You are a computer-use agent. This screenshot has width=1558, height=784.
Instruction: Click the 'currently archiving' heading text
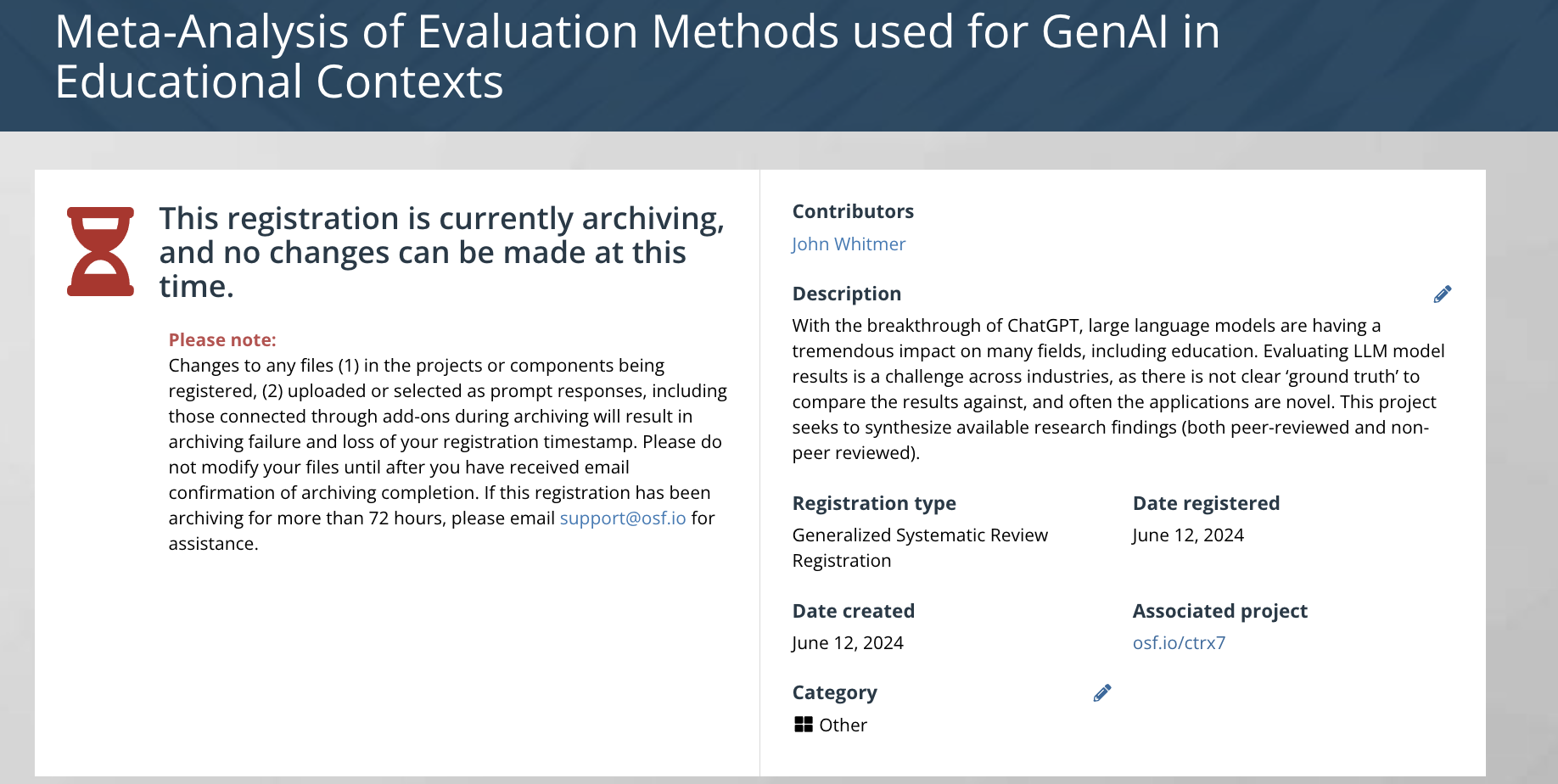(x=441, y=253)
